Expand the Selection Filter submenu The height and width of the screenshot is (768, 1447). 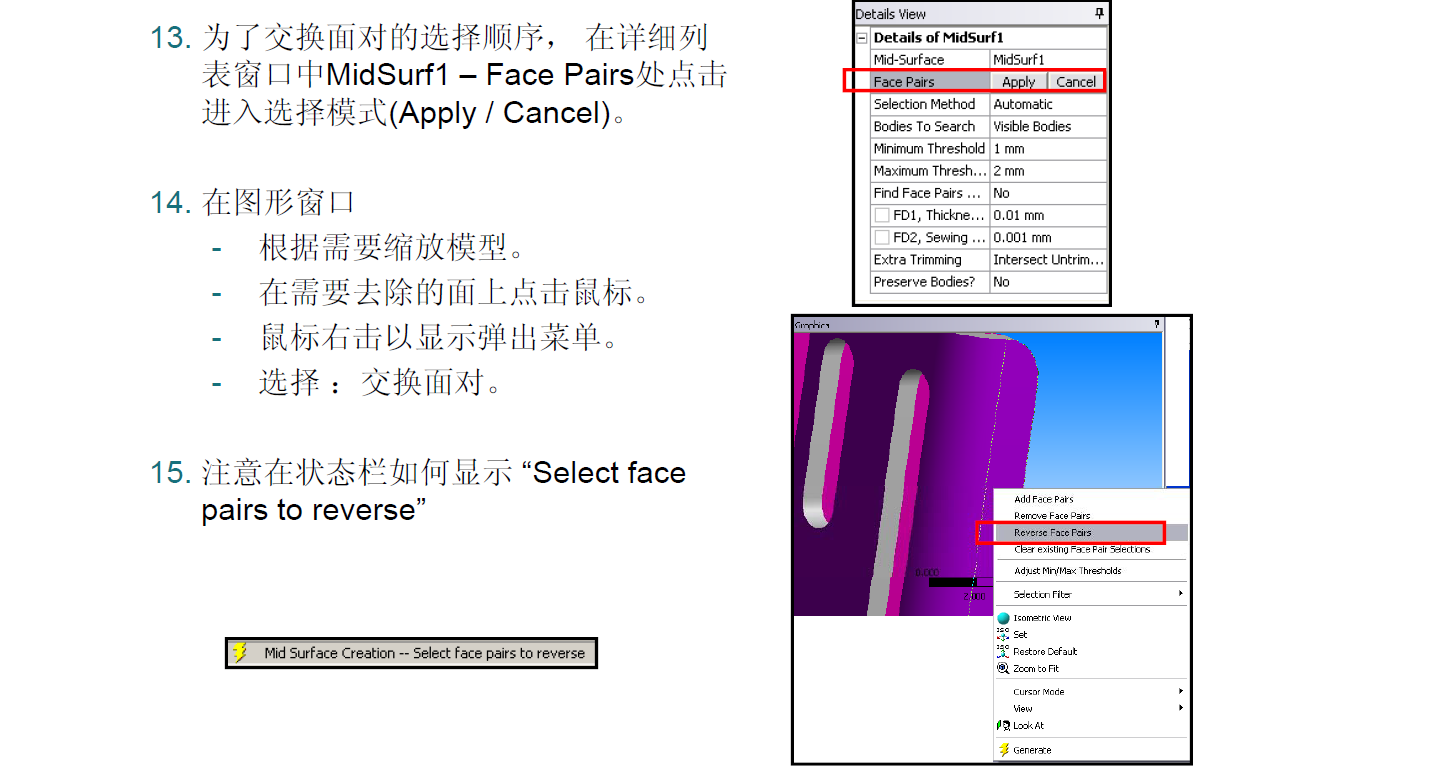[1180, 594]
